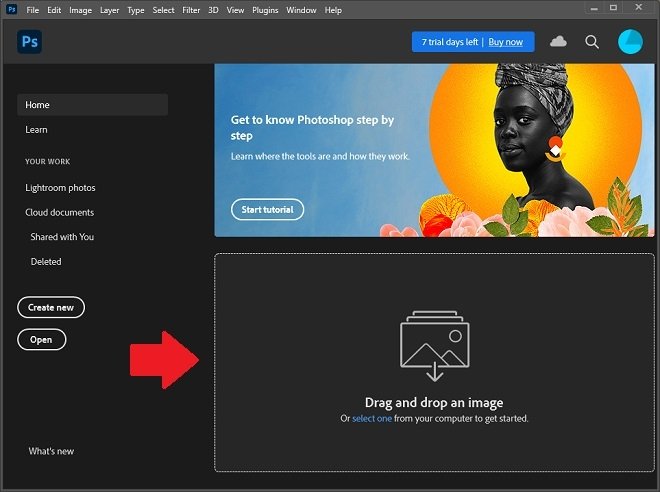The height and width of the screenshot is (492, 660).
Task: Open Cloud documents
Action: pyautogui.click(x=59, y=213)
